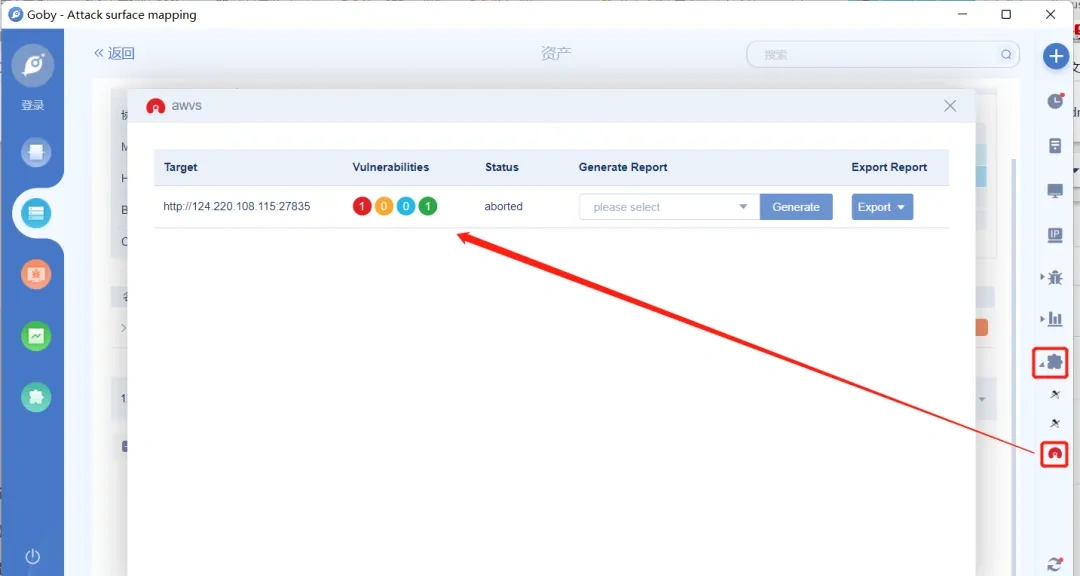Close the awvs dialog

(x=950, y=105)
